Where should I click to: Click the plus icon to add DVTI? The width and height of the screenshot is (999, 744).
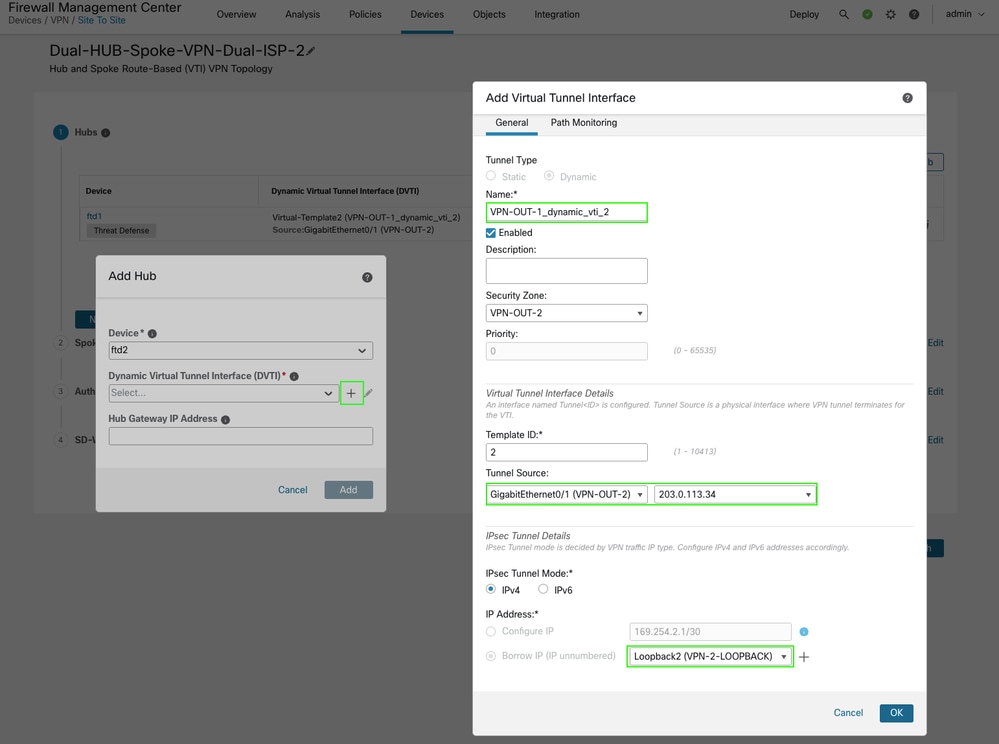[351, 393]
